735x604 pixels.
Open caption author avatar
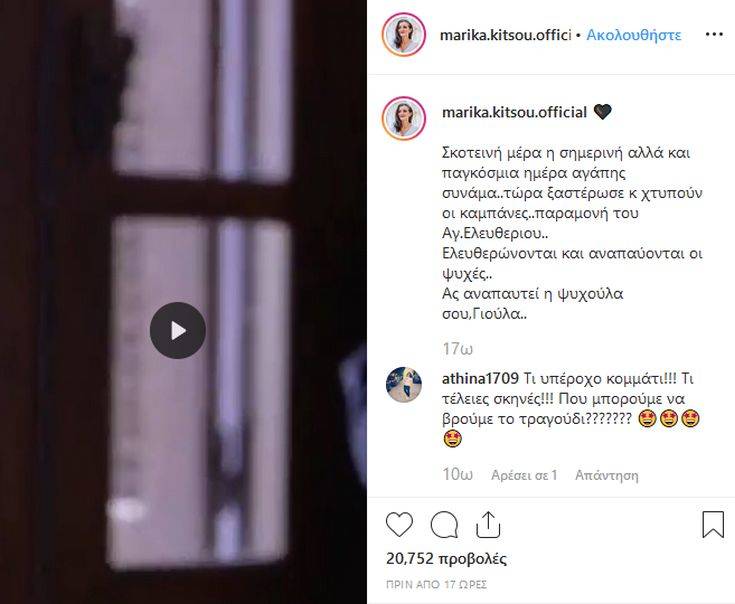pos(404,118)
